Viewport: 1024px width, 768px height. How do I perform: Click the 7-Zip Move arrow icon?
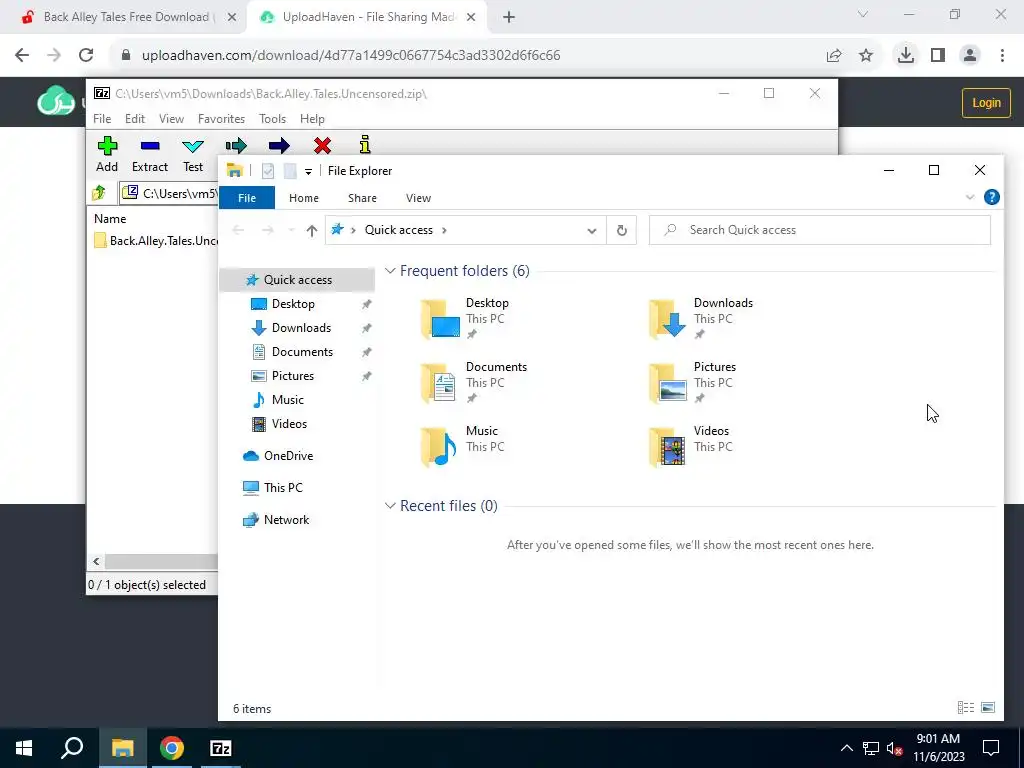tap(279, 146)
